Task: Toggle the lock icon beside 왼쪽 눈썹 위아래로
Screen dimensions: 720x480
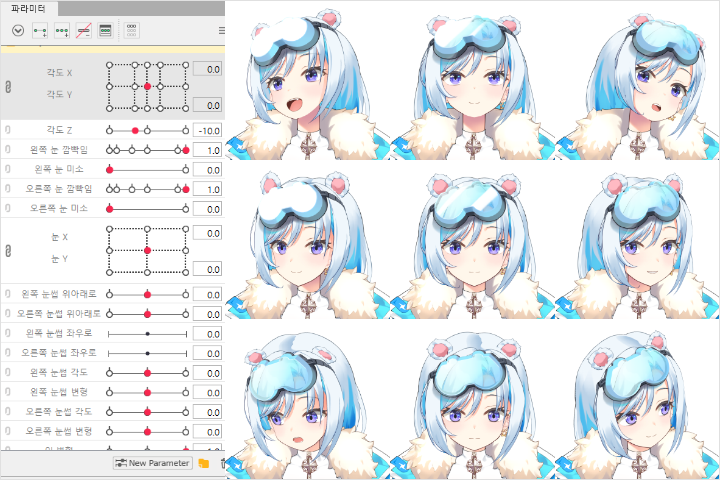Action: pyautogui.click(x=8, y=294)
